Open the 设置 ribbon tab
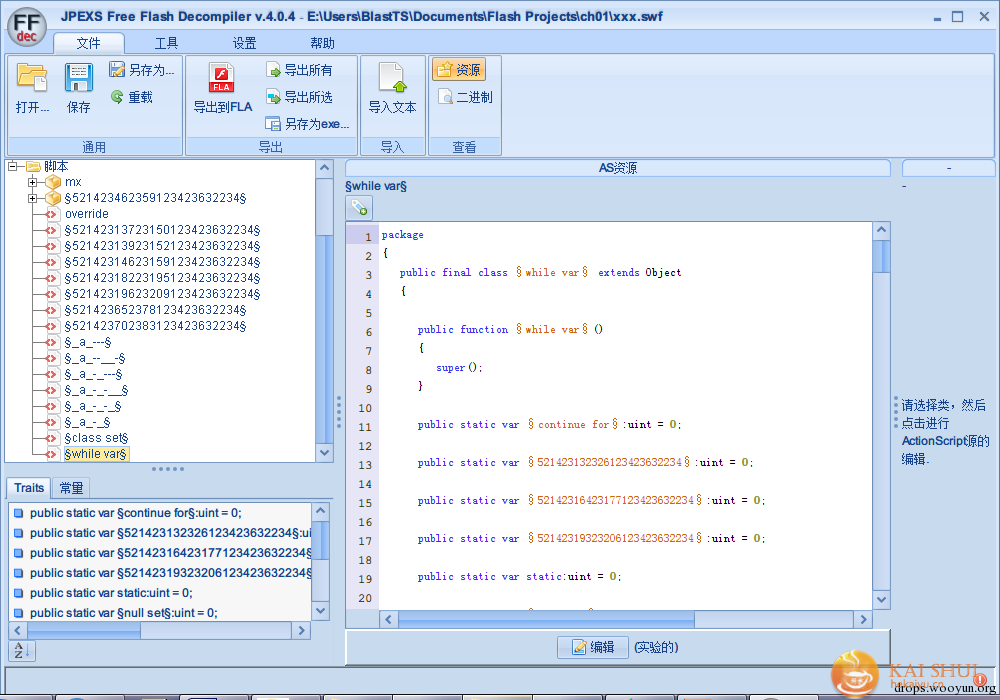Image resolution: width=1000 pixels, height=700 pixels. 244,43
